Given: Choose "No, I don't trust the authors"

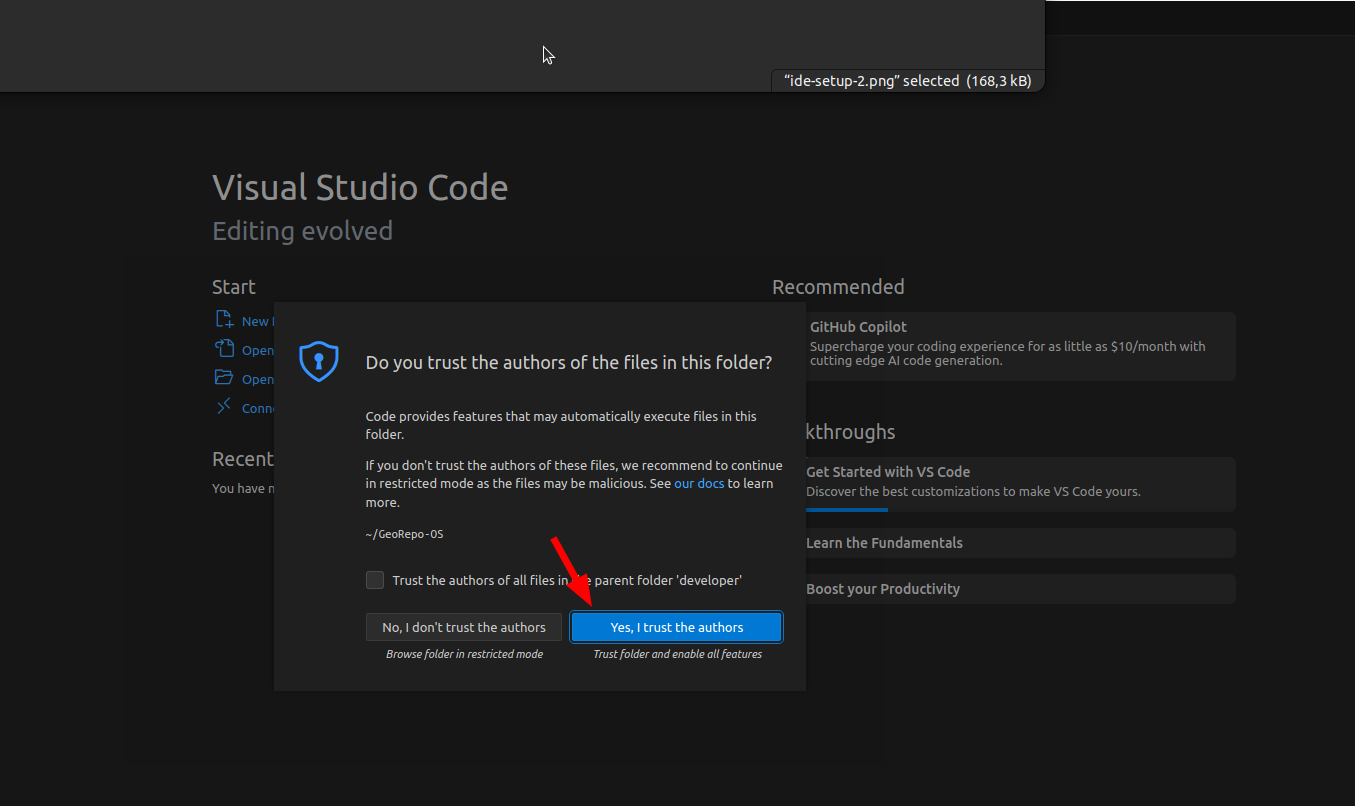Looking at the screenshot, I should (x=464, y=627).
